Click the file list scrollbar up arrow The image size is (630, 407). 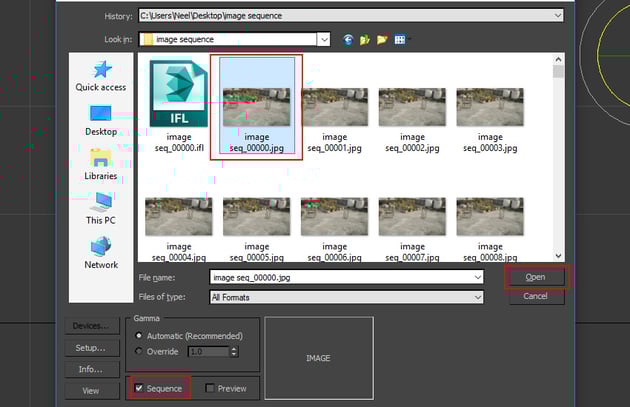click(558, 59)
